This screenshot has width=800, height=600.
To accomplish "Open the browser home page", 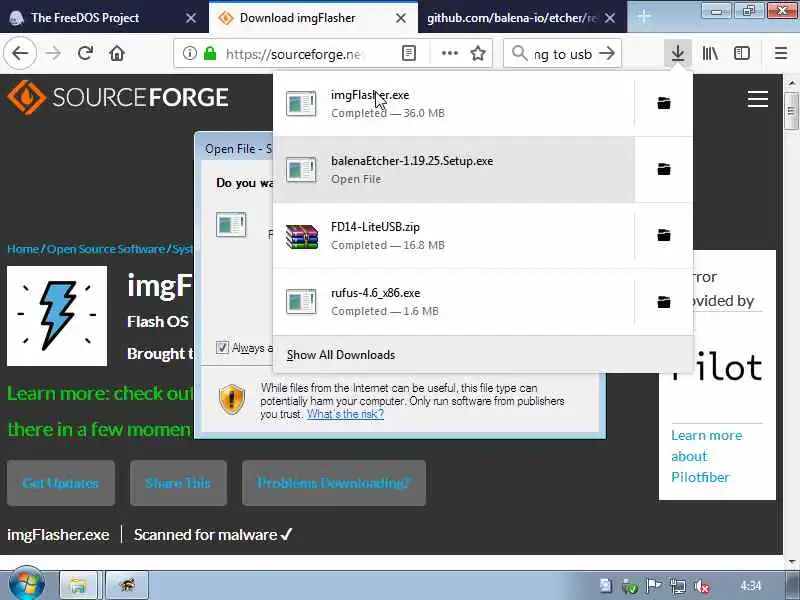I will click(x=117, y=53).
